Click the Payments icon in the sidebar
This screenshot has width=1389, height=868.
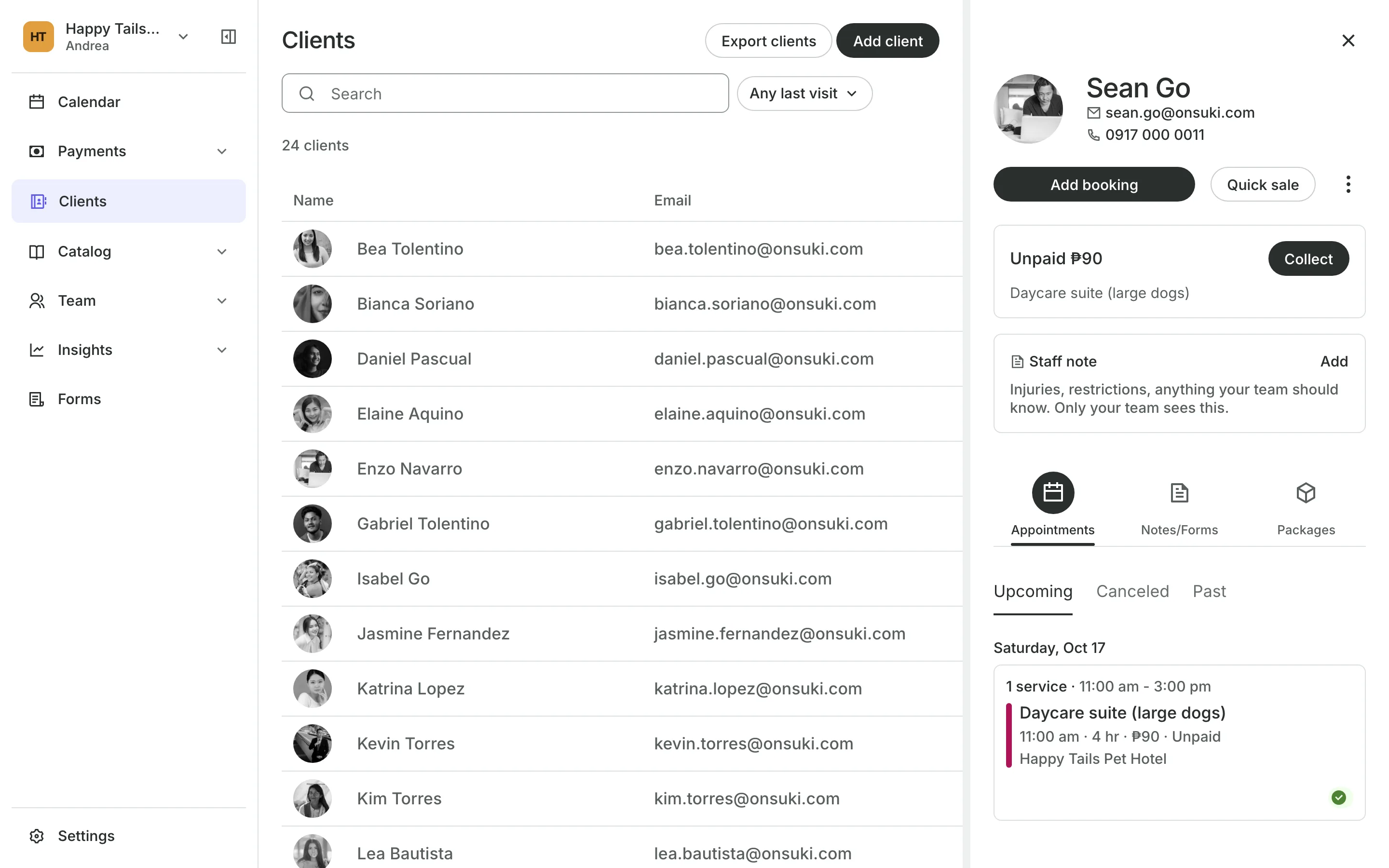[37, 151]
